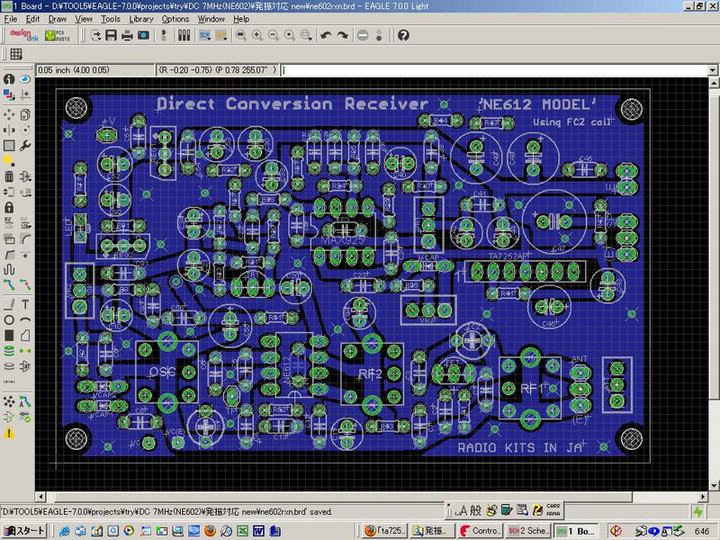Open the Options menu
720x540 pixels.
[x=175, y=19]
